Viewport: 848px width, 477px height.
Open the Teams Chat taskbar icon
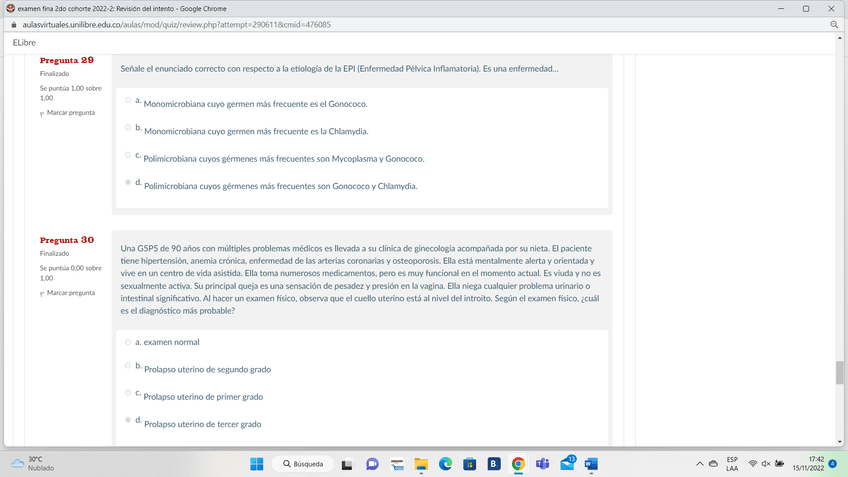(372, 464)
